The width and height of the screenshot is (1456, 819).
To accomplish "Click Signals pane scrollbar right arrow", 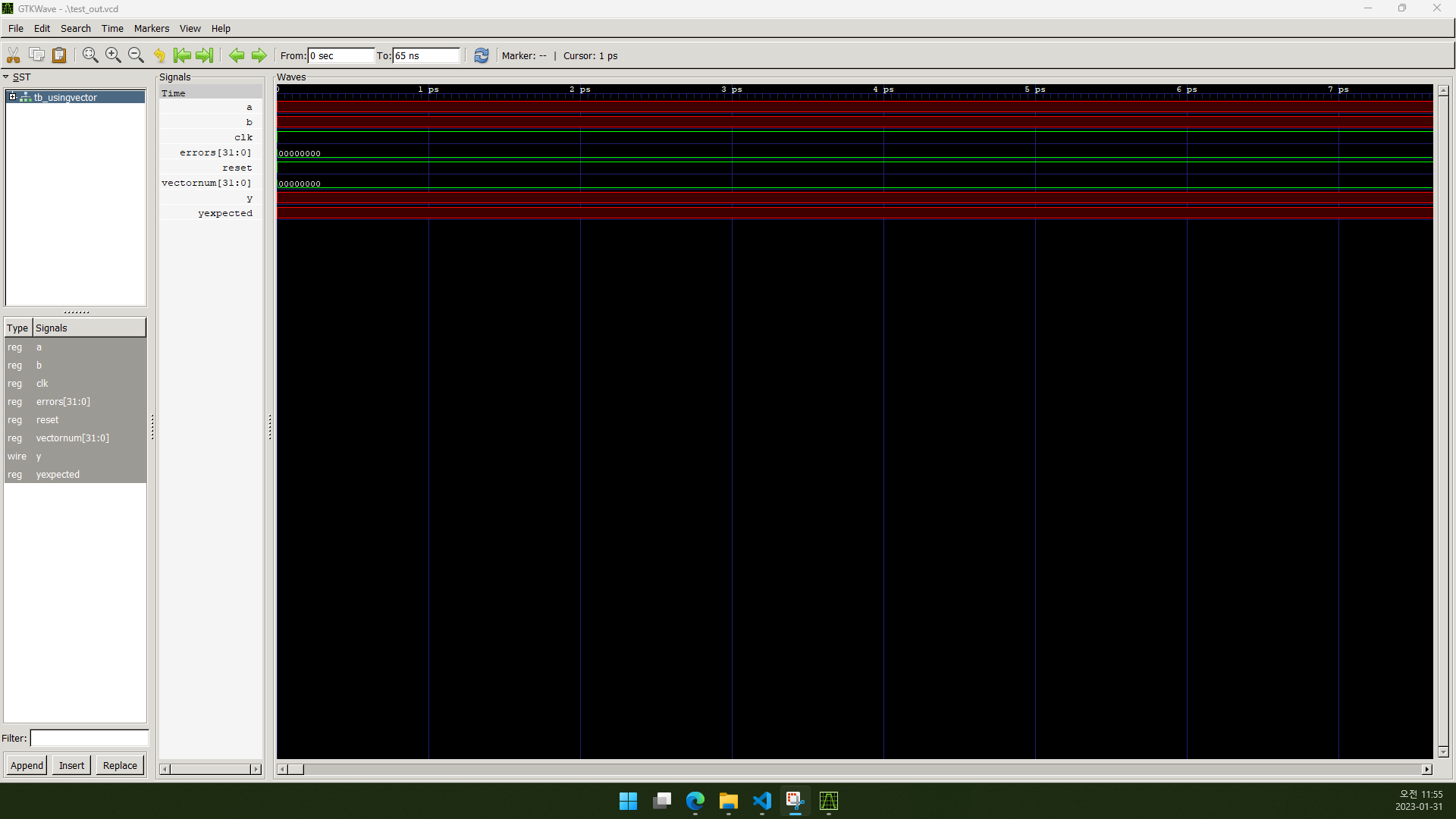I will pos(256,769).
